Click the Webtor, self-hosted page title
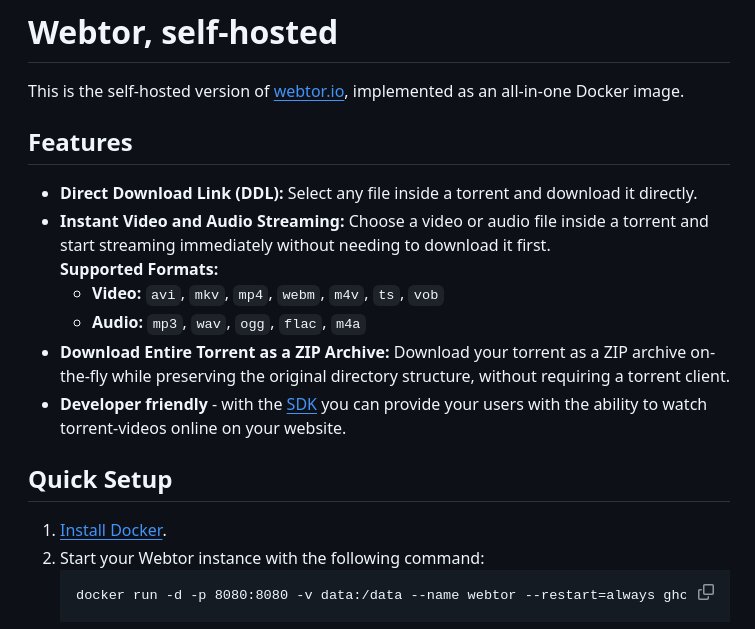This screenshot has height=629, width=755. [x=182, y=33]
